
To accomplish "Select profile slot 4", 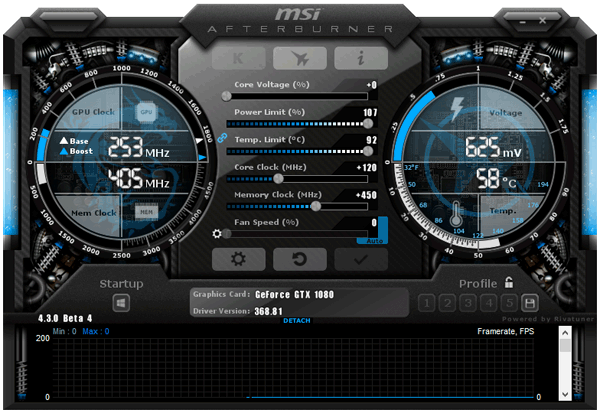I will coord(489,304).
